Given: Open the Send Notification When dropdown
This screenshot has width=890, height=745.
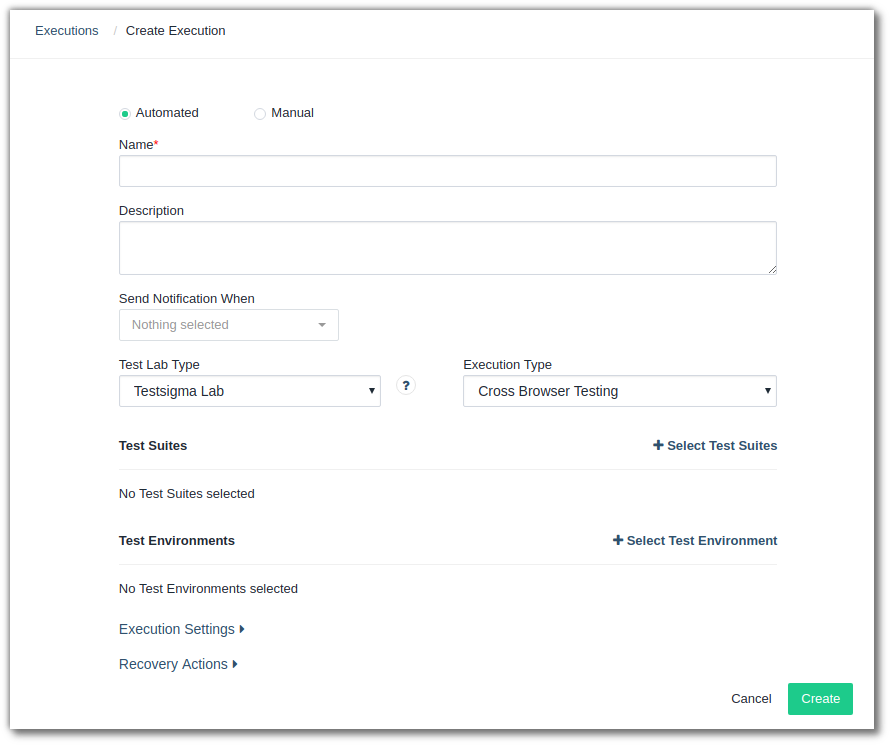Looking at the screenshot, I should (x=229, y=325).
